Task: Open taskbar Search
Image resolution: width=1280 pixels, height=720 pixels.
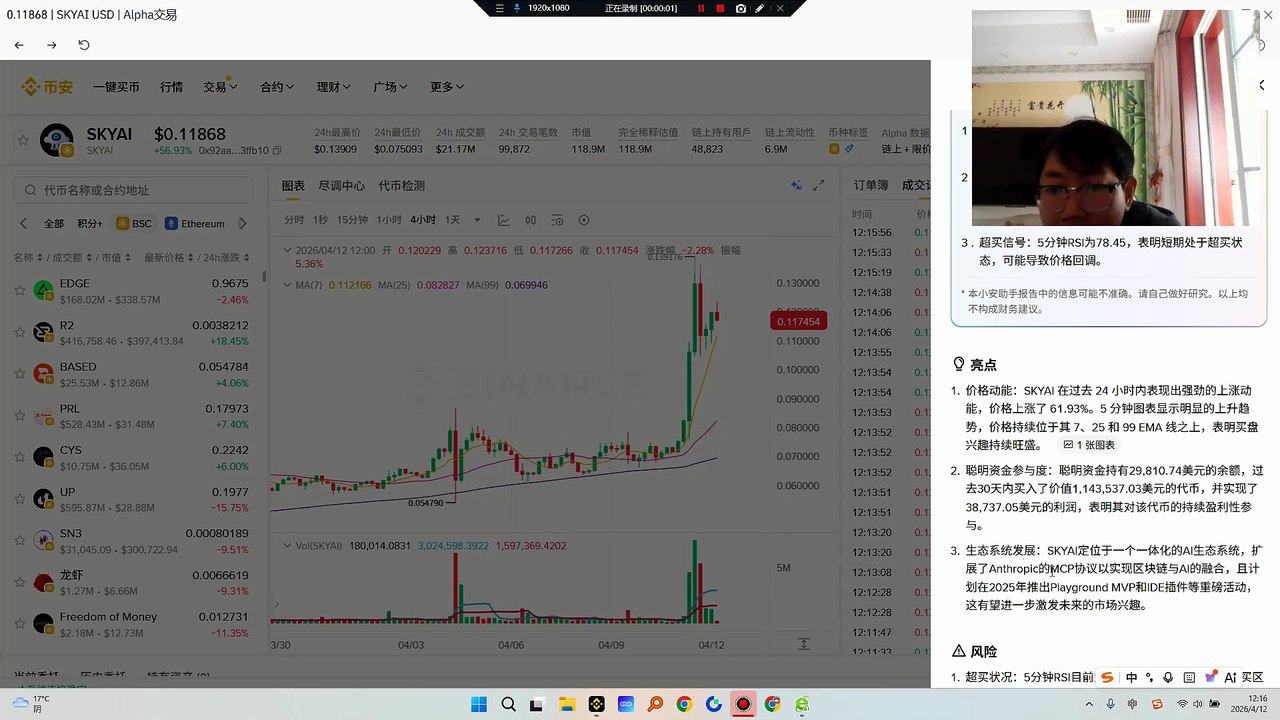Action: point(508,704)
